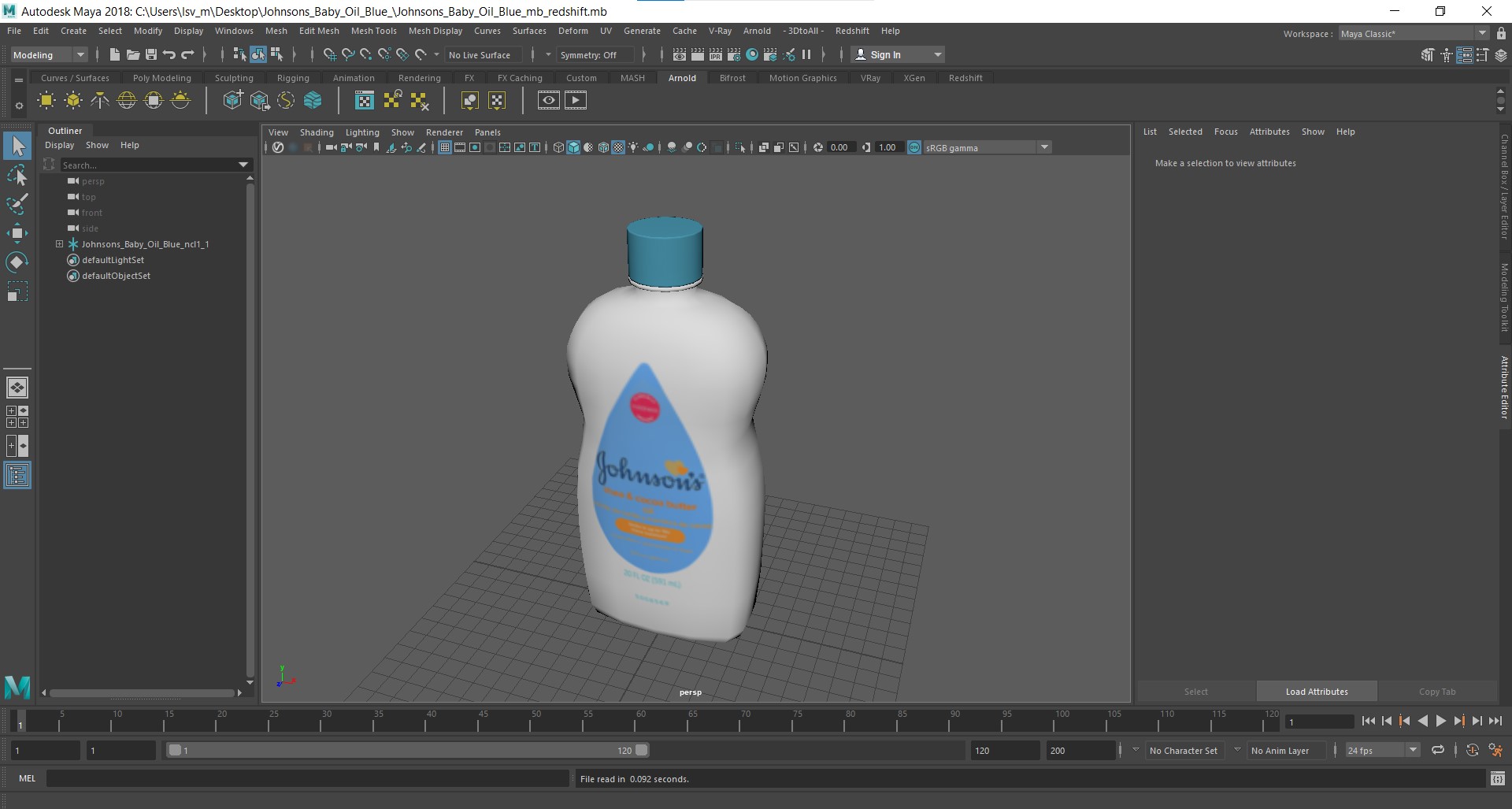This screenshot has height=809, width=1512.
Task: Click the first Arnold light shelf icon
Action: point(46,100)
